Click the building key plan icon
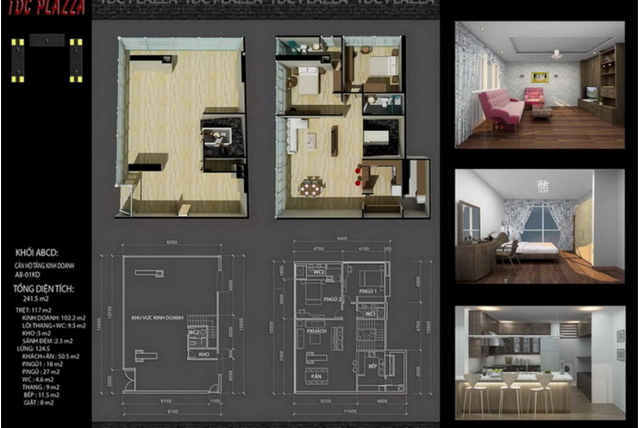This screenshot has height=428, width=639. (46, 59)
